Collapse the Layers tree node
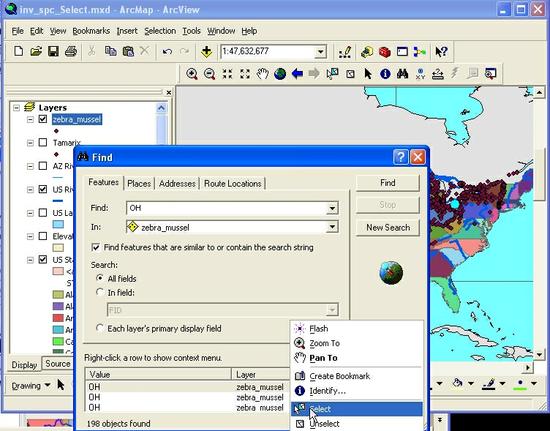Image resolution: width=550 pixels, height=431 pixels. coord(16,107)
